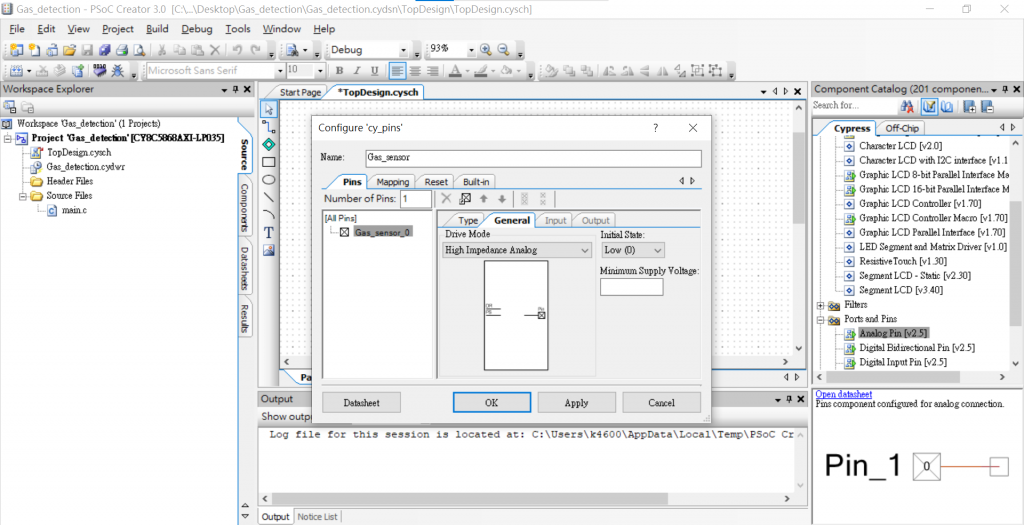Open the Start Page tab
The width and height of the screenshot is (1024, 525).
click(x=300, y=93)
